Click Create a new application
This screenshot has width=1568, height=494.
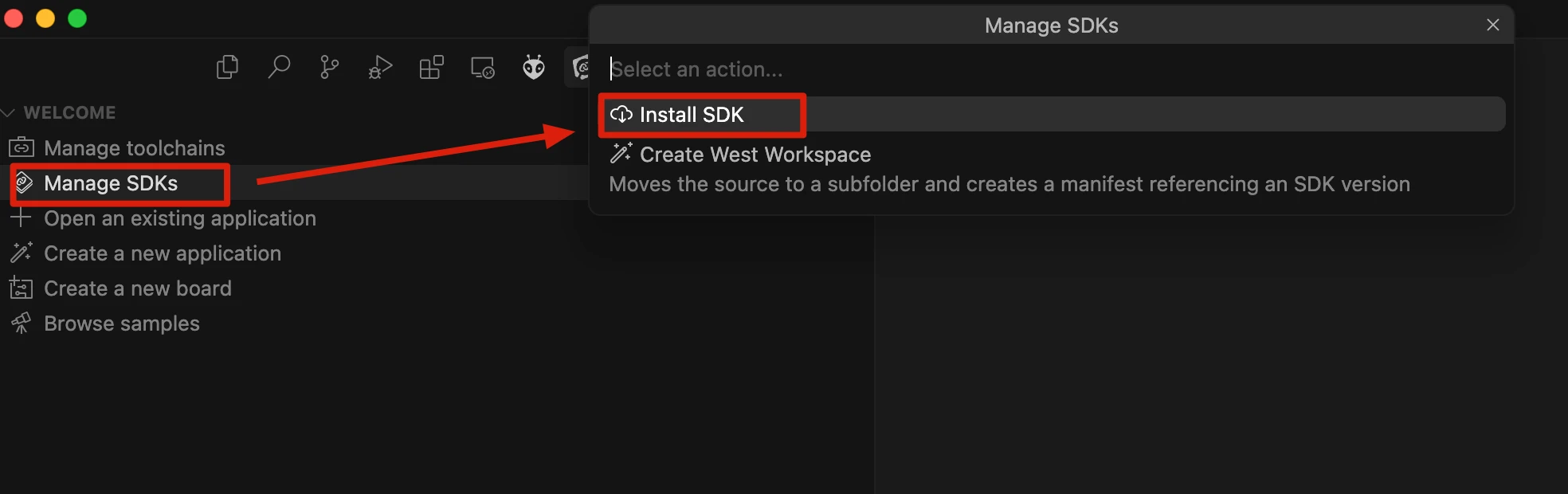pos(162,253)
